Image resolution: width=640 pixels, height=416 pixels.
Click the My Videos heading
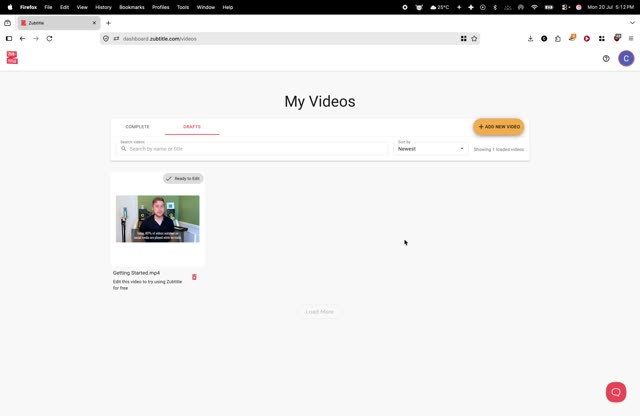pos(320,101)
